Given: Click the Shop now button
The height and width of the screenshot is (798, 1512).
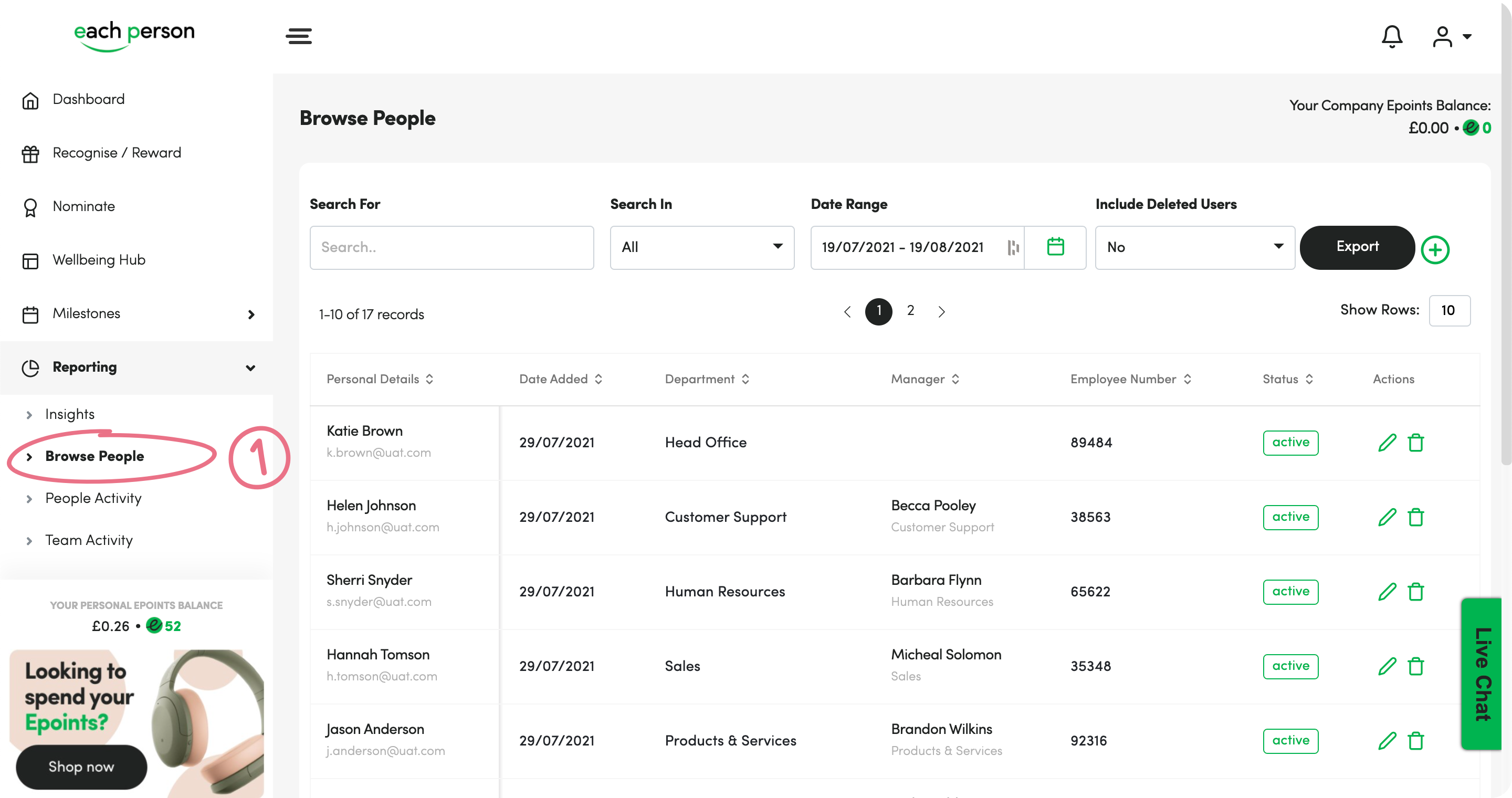Looking at the screenshot, I should coord(81,767).
